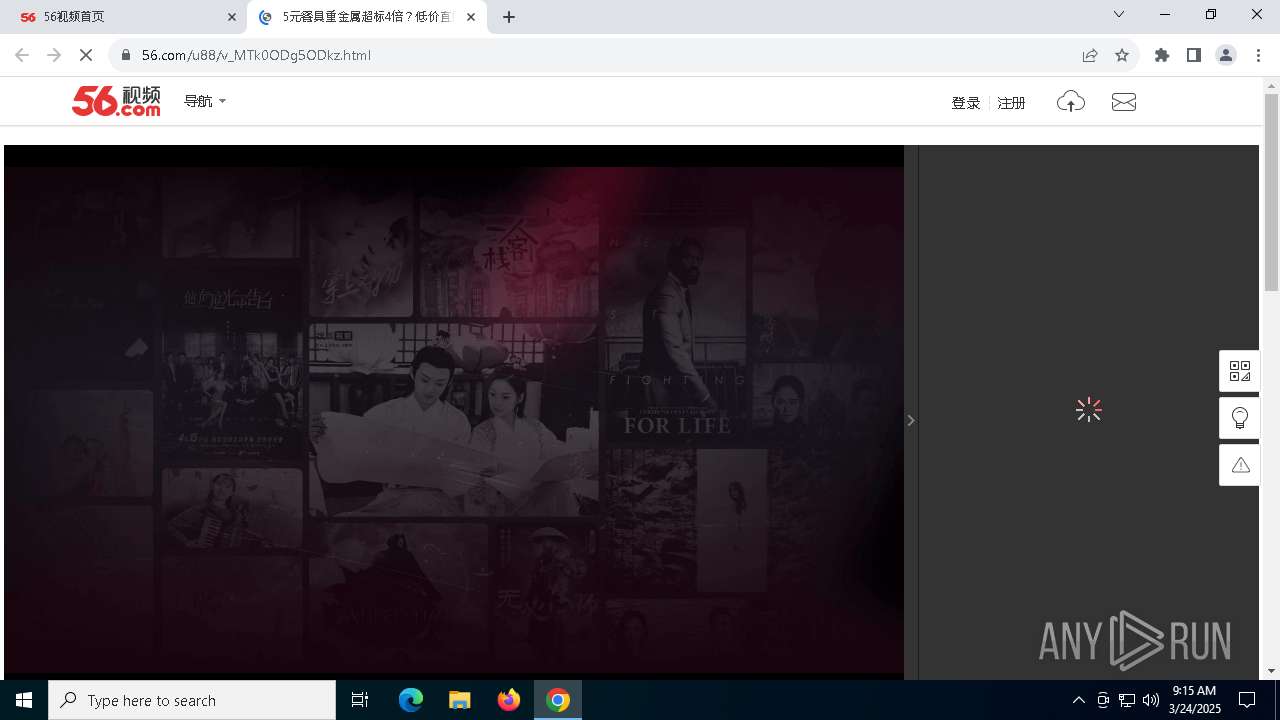
Task: Expand the 导航 navigation dropdown
Action: [205, 101]
